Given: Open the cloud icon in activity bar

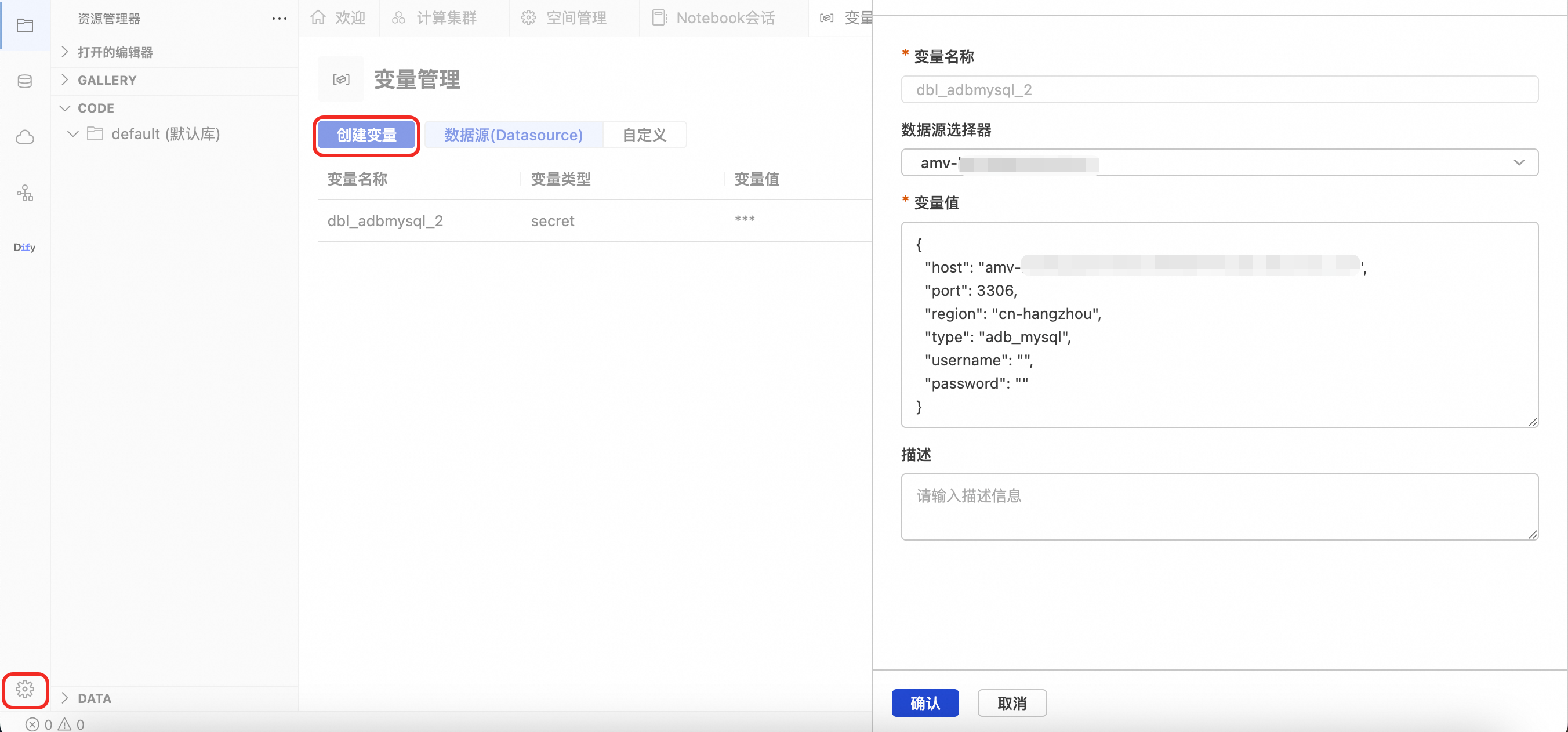Looking at the screenshot, I should tap(25, 137).
